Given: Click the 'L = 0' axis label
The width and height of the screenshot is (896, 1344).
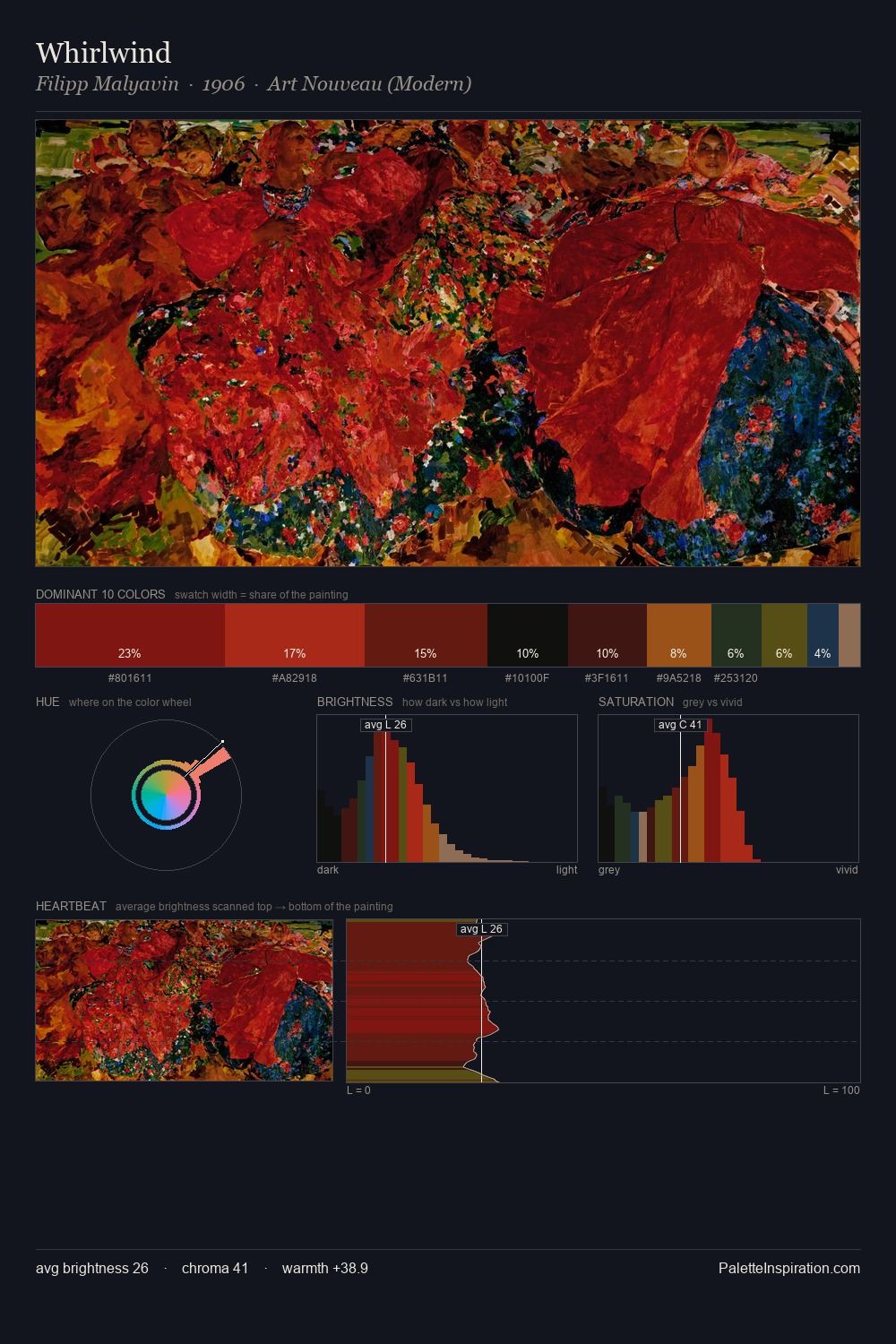Looking at the screenshot, I should point(358,1090).
